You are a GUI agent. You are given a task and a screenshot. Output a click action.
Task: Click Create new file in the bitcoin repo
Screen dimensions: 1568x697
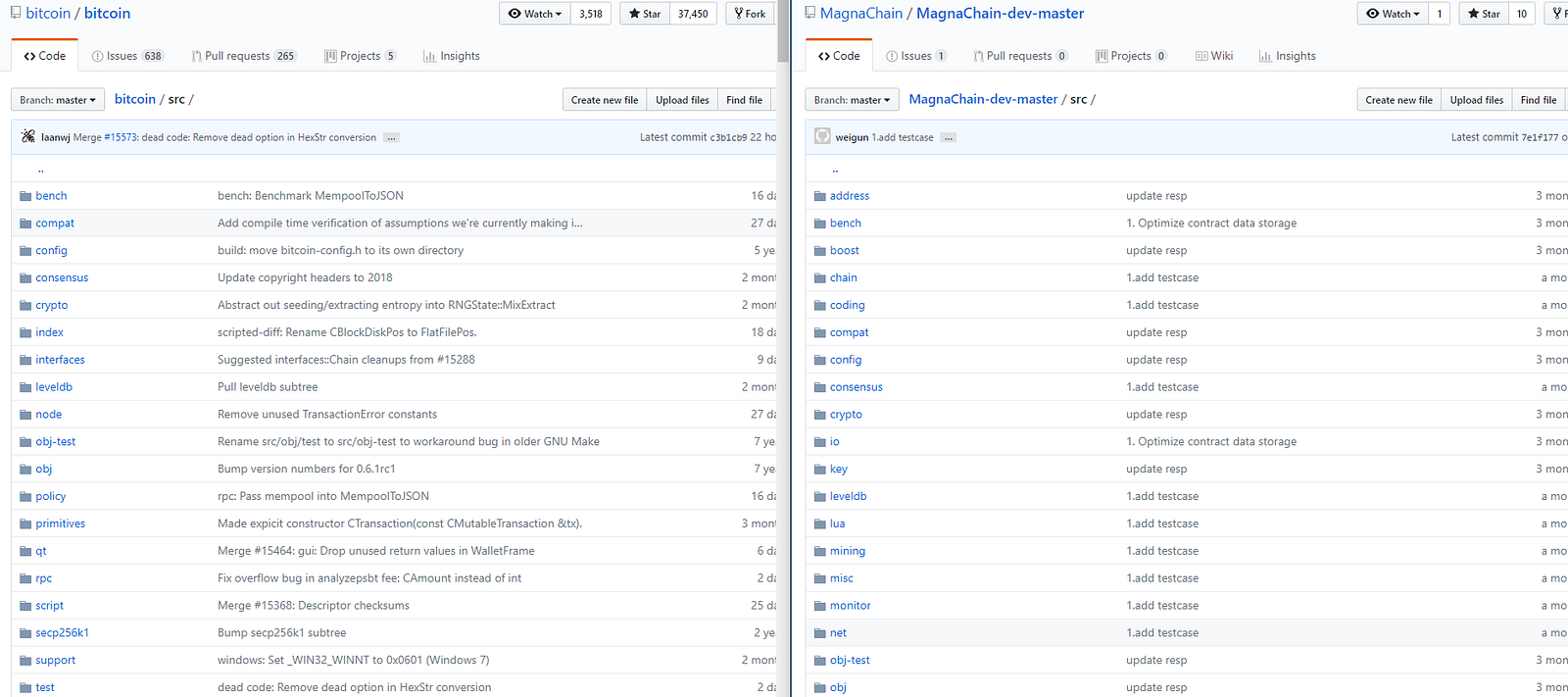[604, 100]
